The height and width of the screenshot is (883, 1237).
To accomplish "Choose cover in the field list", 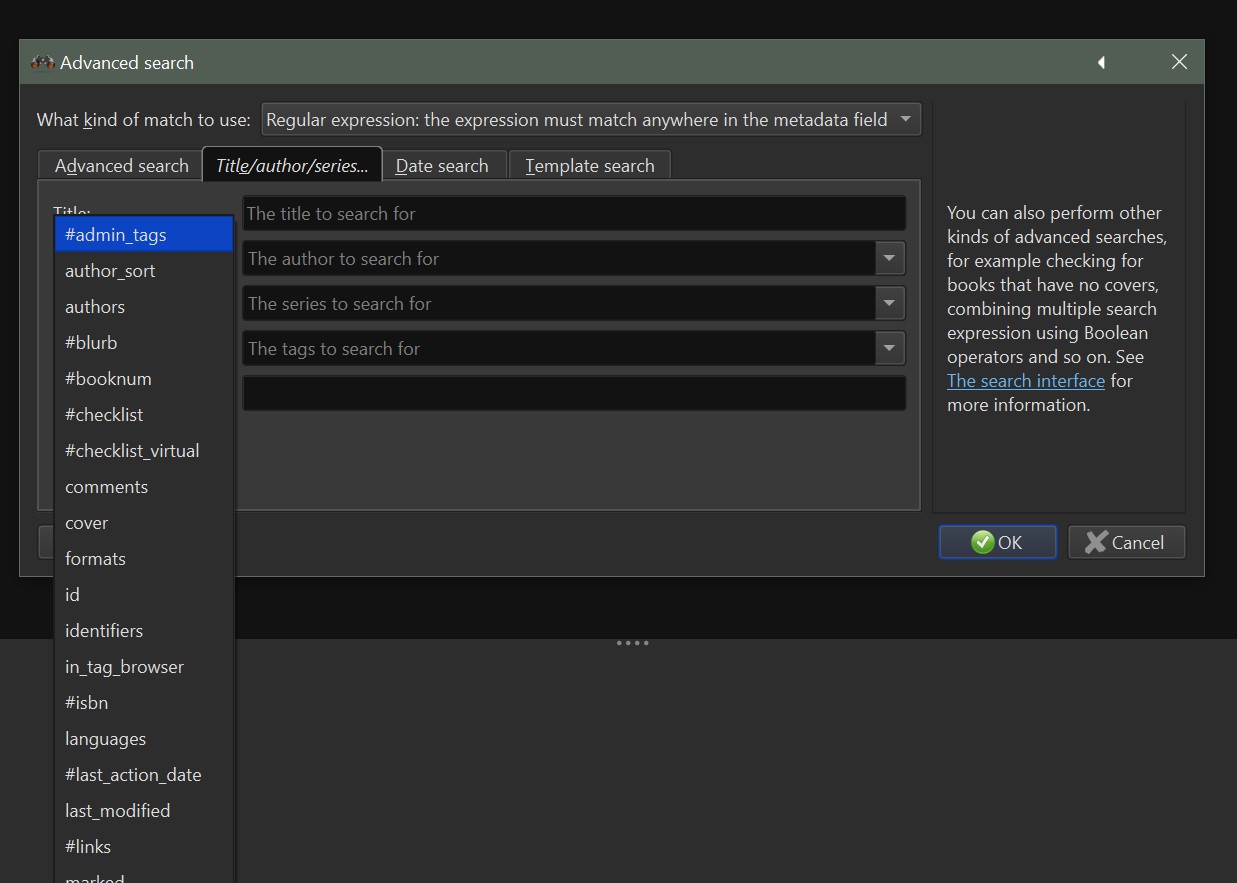I will point(144,523).
